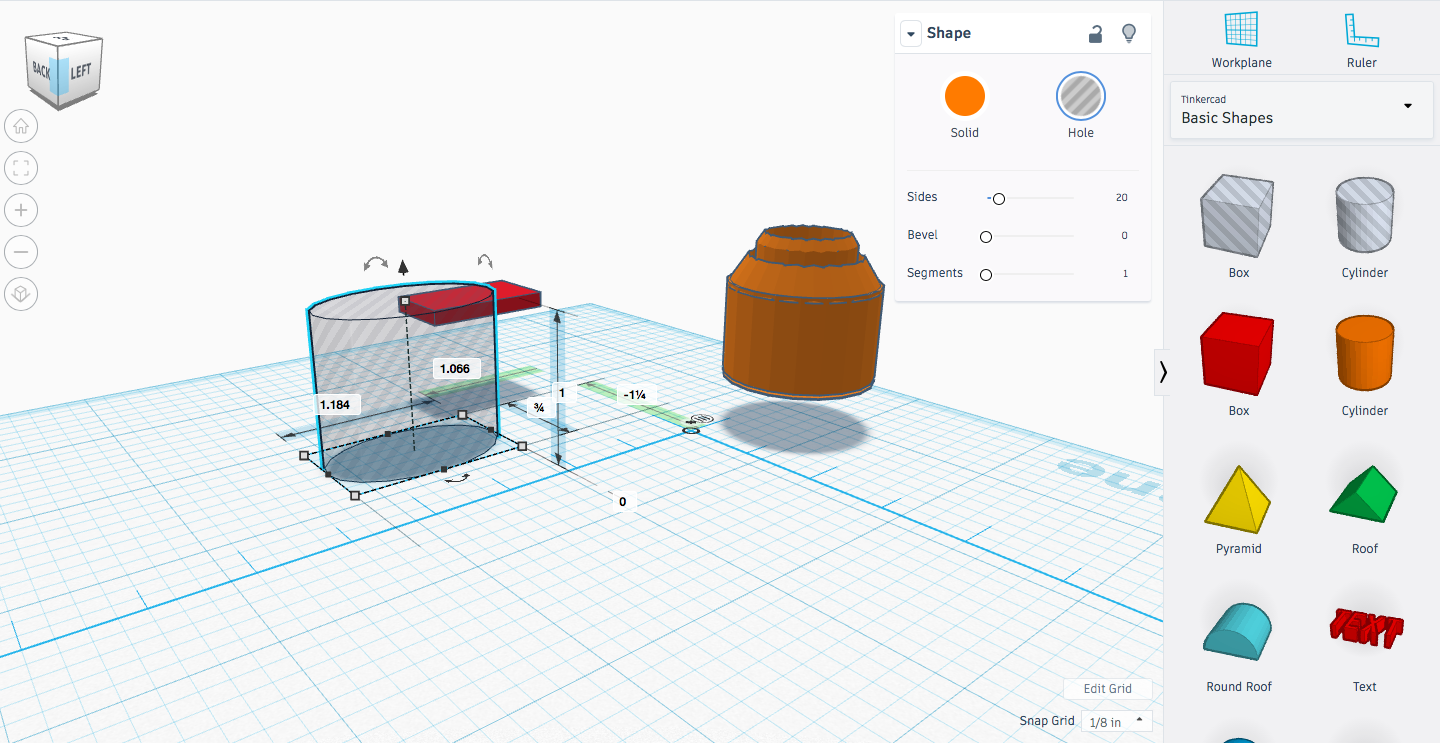
Task: Pick the yellow Pyramid shape
Action: point(1239,501)
